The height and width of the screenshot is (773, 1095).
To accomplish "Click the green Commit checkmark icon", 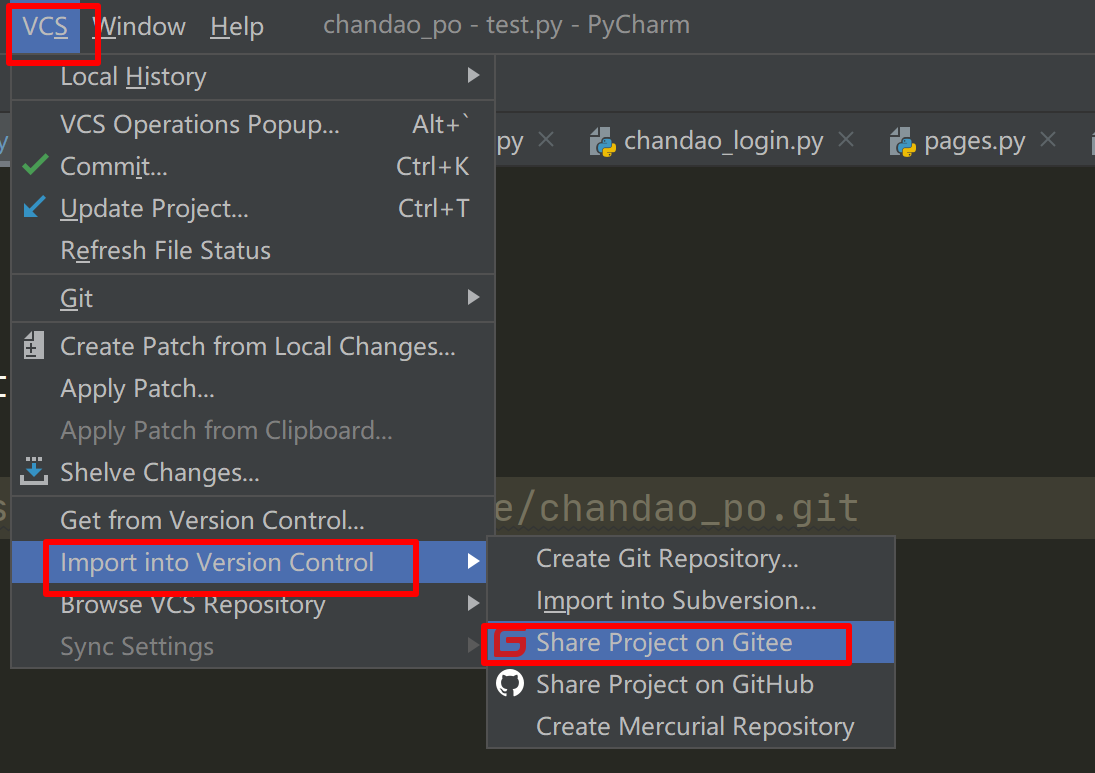I will (35, 165).
